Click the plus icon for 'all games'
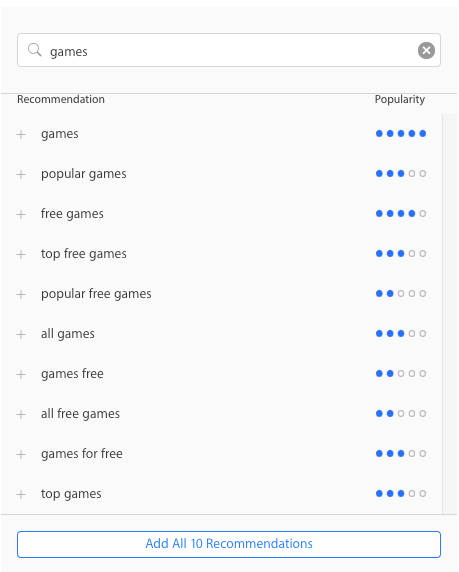Viewport: 459px width, 572px height. 21,335
